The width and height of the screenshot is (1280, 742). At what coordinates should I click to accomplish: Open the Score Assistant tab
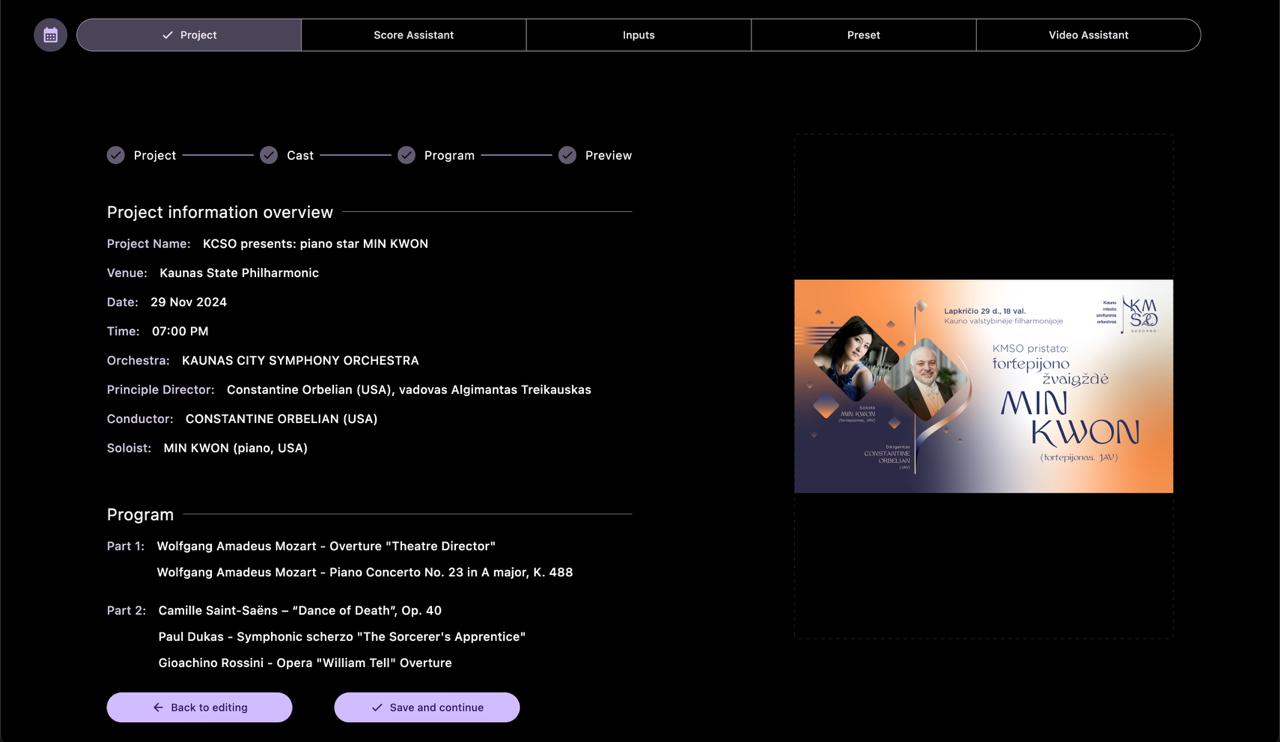[x=413, y=34]
